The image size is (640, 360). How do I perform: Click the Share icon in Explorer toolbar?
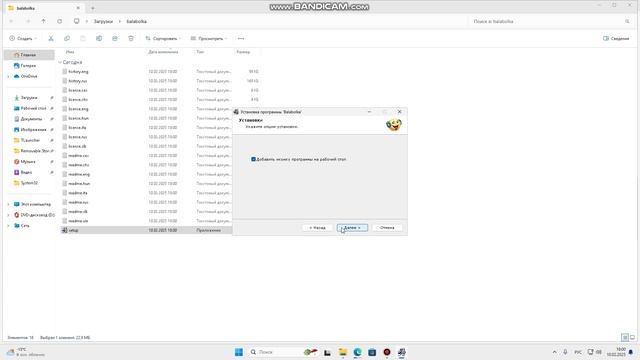pos(115,38)
